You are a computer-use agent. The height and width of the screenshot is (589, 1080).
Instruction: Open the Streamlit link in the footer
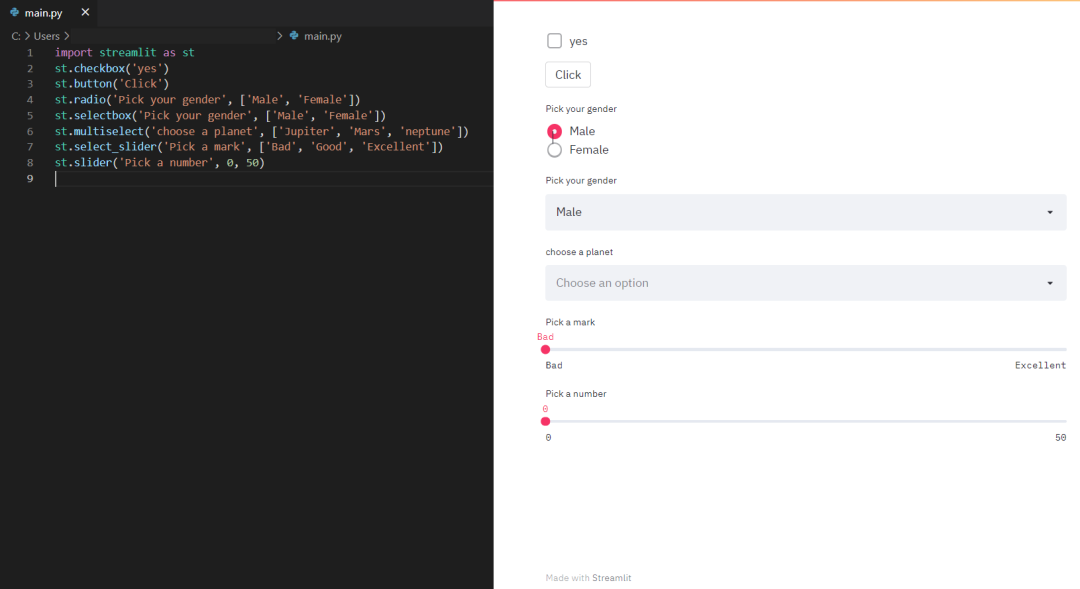pyautogui.click(x=612, y=578)
